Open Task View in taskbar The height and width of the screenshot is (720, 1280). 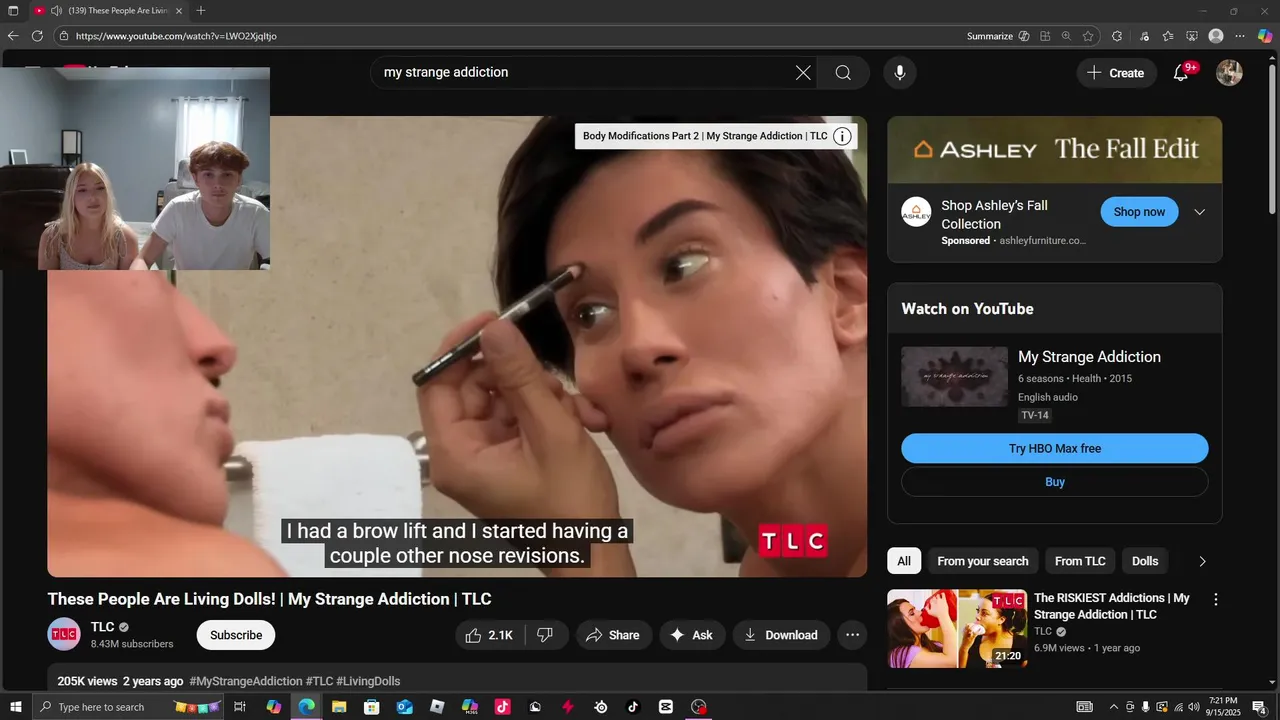[240, 707]
